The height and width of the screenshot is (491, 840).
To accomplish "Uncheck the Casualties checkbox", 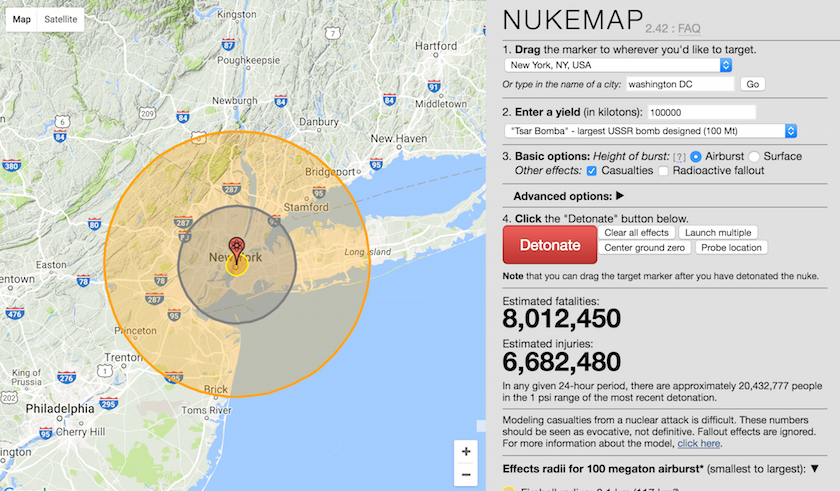I will coord(592,171).
